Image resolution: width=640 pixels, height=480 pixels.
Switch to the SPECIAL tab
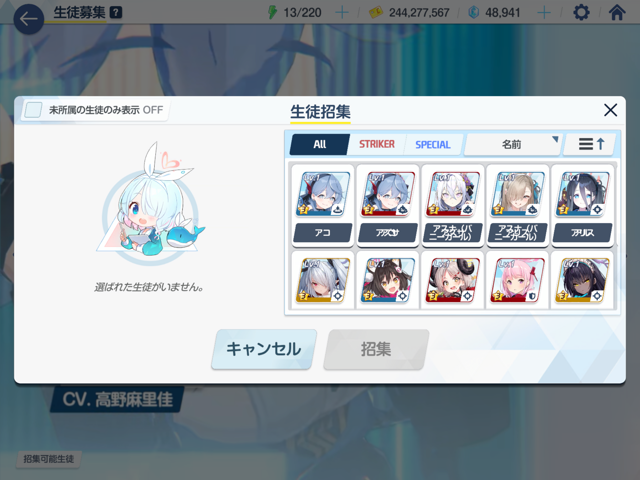[433, 144]
